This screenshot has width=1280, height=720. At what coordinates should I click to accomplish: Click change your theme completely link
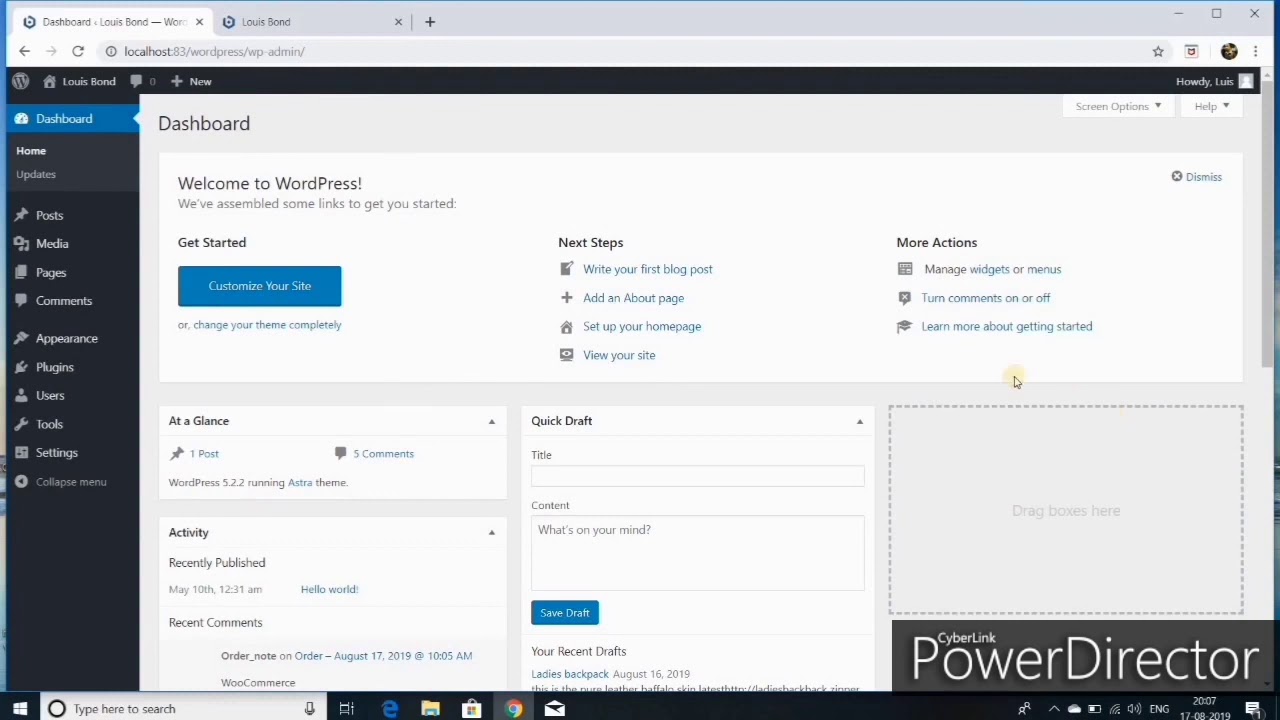point(267,325)
